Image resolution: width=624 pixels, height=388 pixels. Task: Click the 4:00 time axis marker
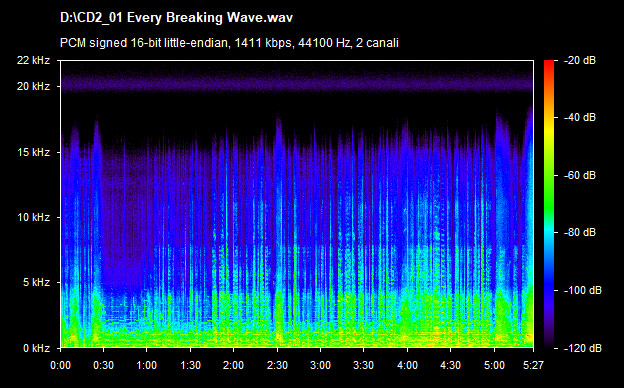[407, 365]
